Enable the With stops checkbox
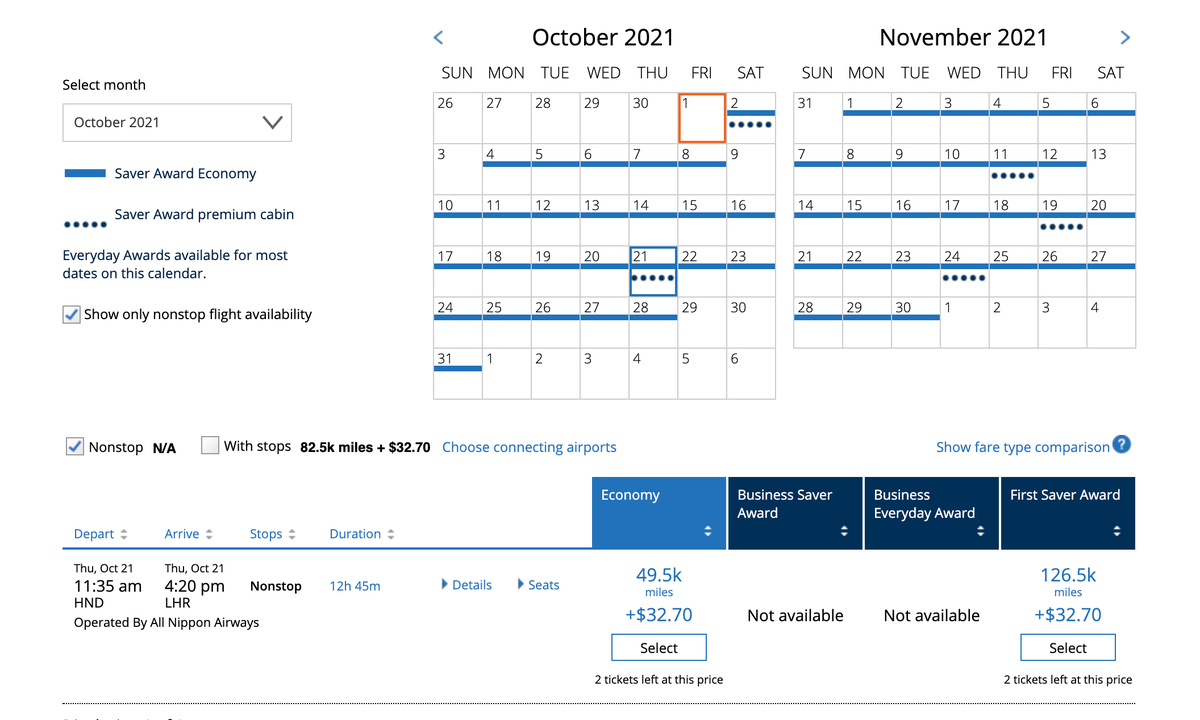The image size is (1200, 720). pyautogui.click(x=210, y=446)
